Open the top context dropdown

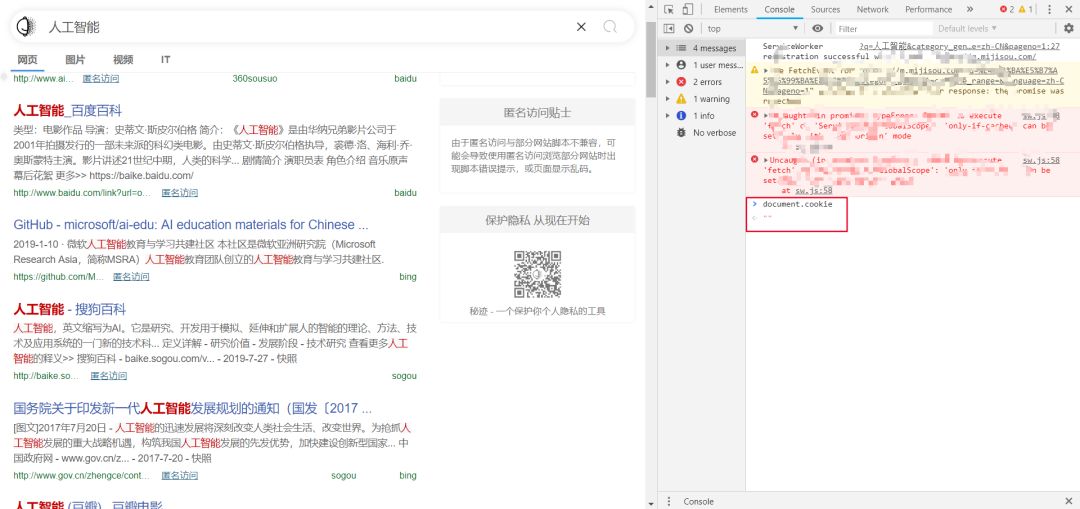coord(753,28)
